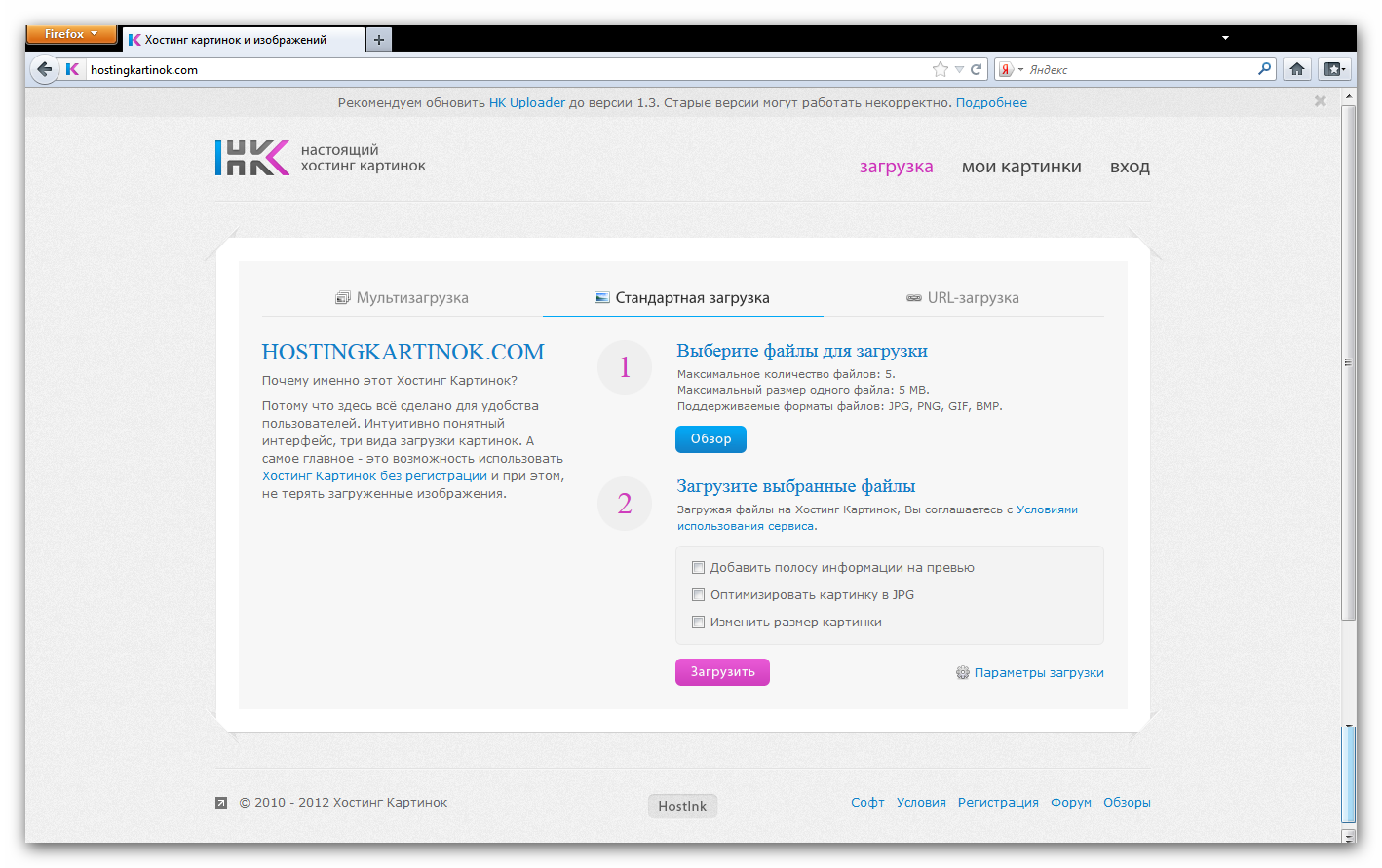Select the Хостинг картинок browser tab
Image resolution: width=1382 pixels, height=868 pixels.
pos(243,39)
